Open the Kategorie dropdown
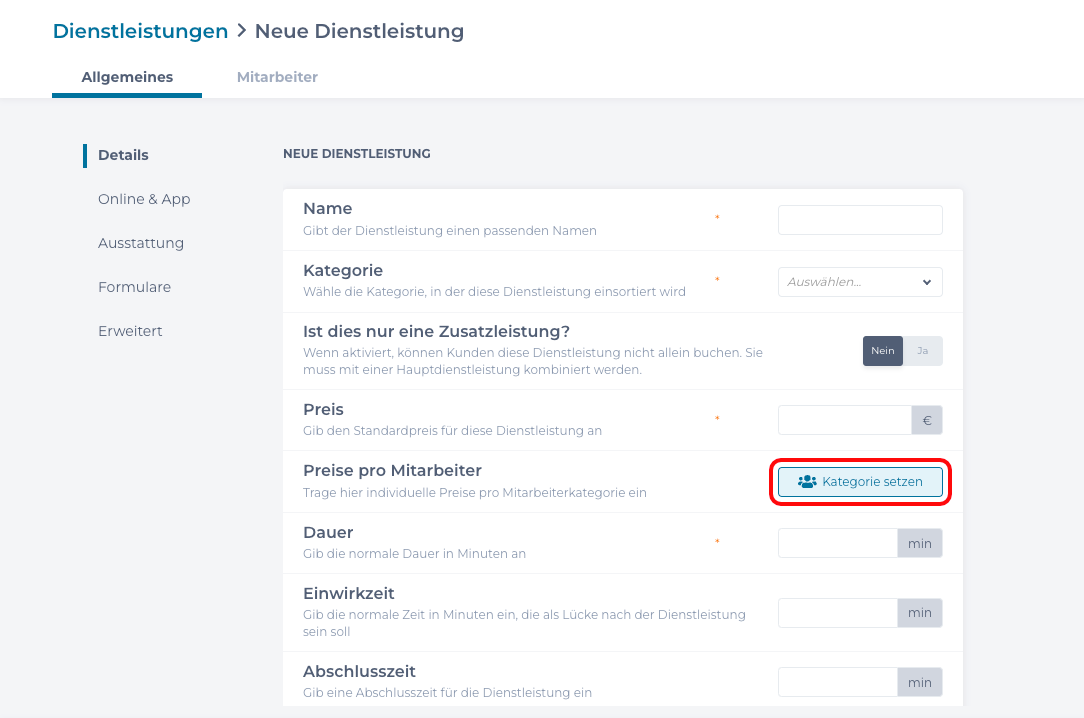Image resolution: width=1084 pixels, height=718 pixels. [x=860, y=282]
